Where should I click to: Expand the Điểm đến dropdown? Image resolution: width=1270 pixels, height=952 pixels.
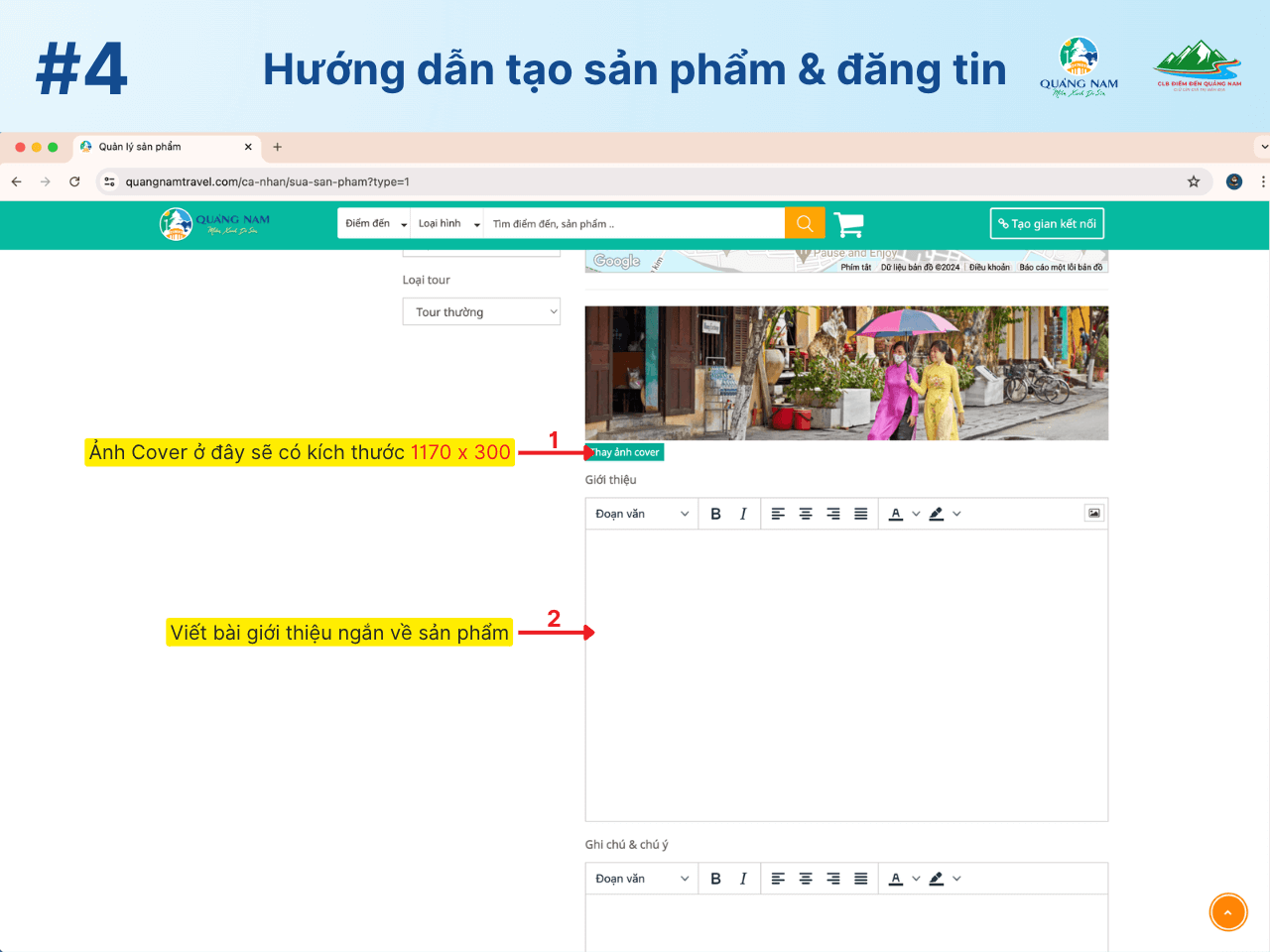(x=375, y=224)
